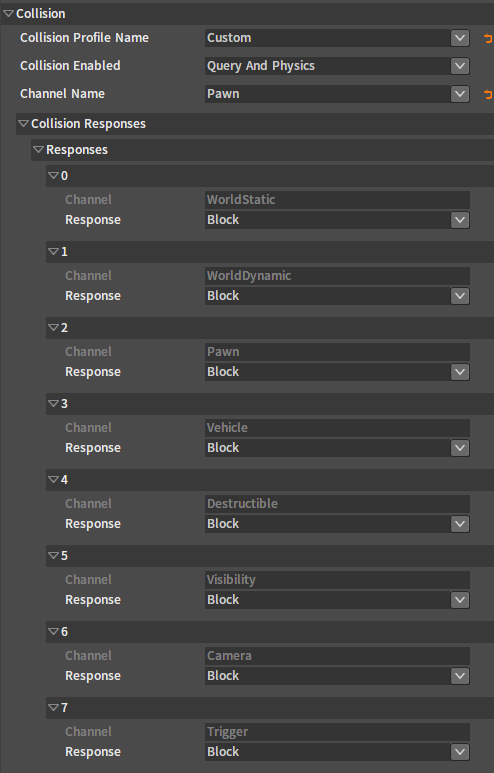Collapse the Responses array
The image size is (494, 773).
click(x=38, y=149)
